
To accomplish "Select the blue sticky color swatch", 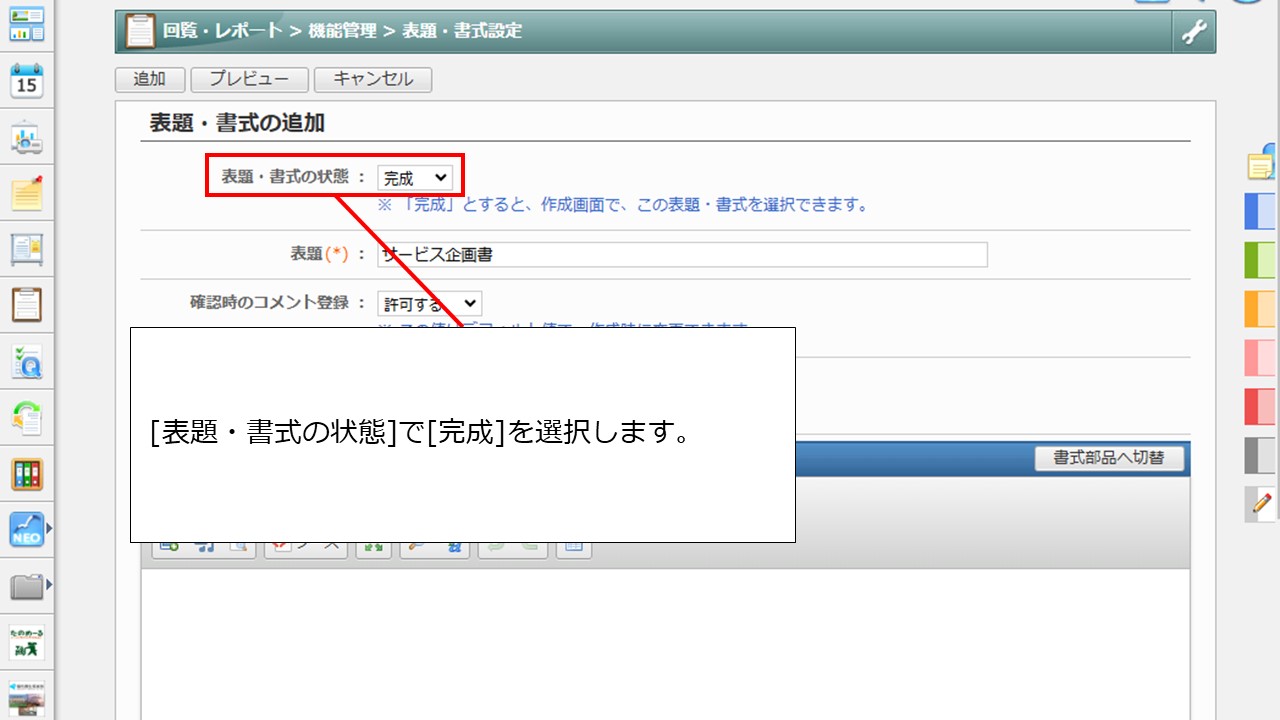I will coord(1261,211).
